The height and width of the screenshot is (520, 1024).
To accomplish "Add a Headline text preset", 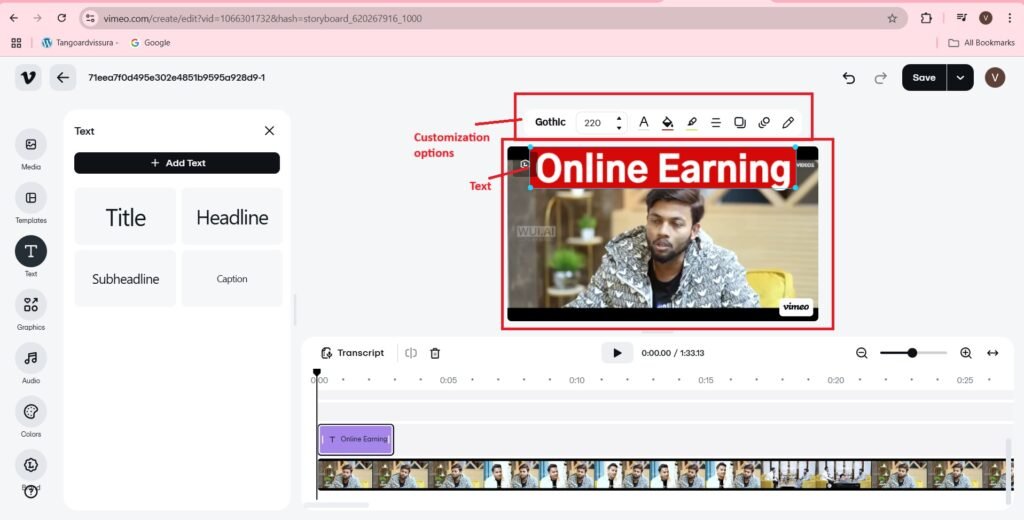I will coord(232,217).
